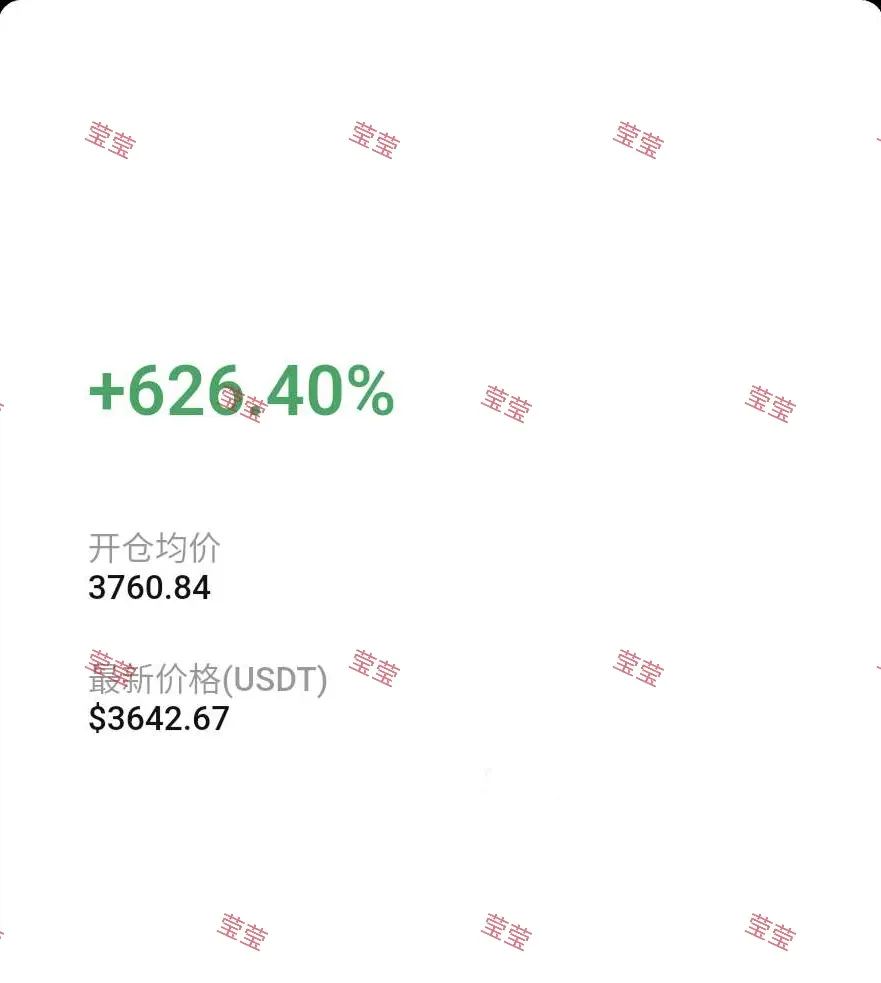The height and width of the screenshot is (983, 881).
Task: Click the 莹莹 watermark overlapping the 626.40% figure
Action: [243, 404]
